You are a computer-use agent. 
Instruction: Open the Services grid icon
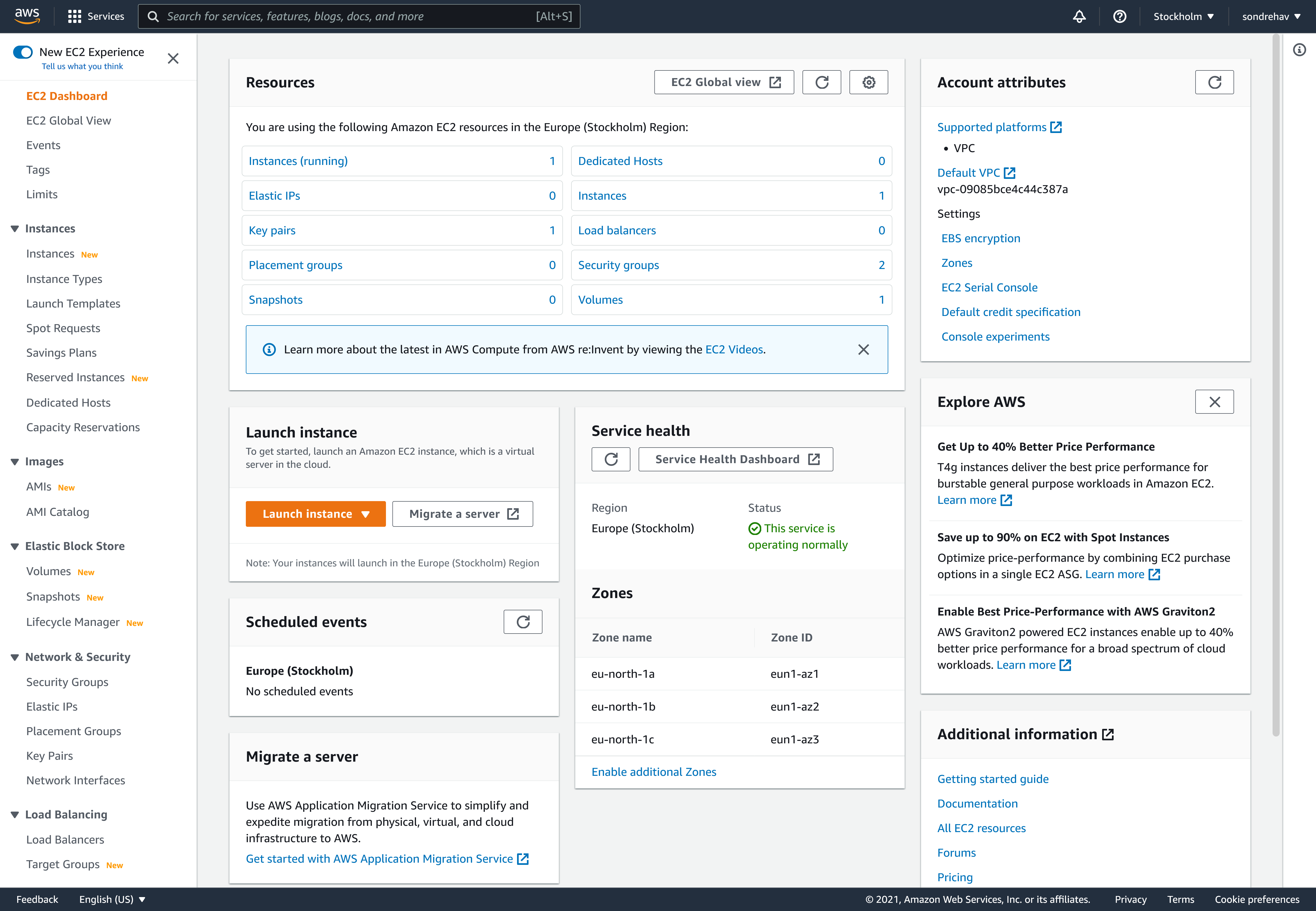click(x=74, y=16)
